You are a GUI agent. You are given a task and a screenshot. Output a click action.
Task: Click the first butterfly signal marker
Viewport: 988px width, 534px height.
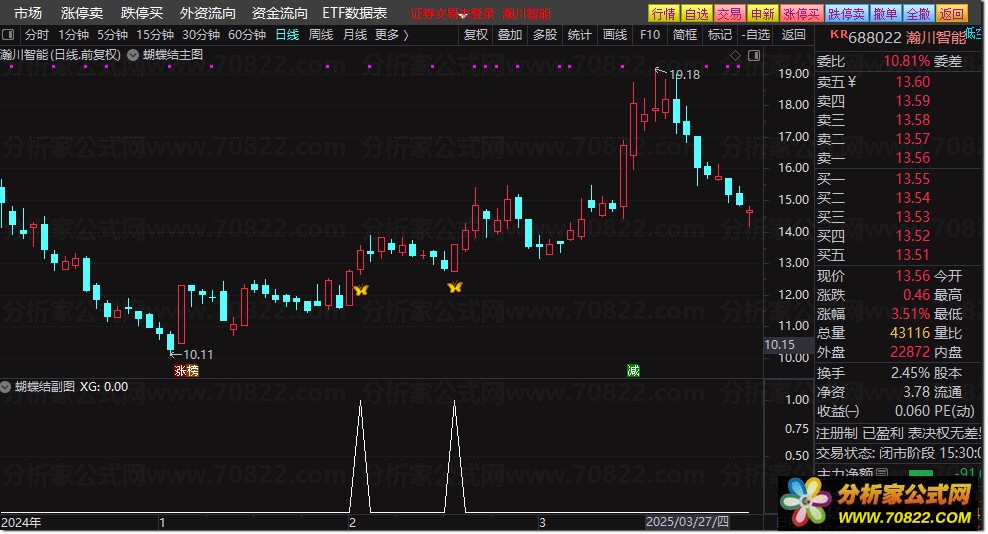(x=360, y=290)
